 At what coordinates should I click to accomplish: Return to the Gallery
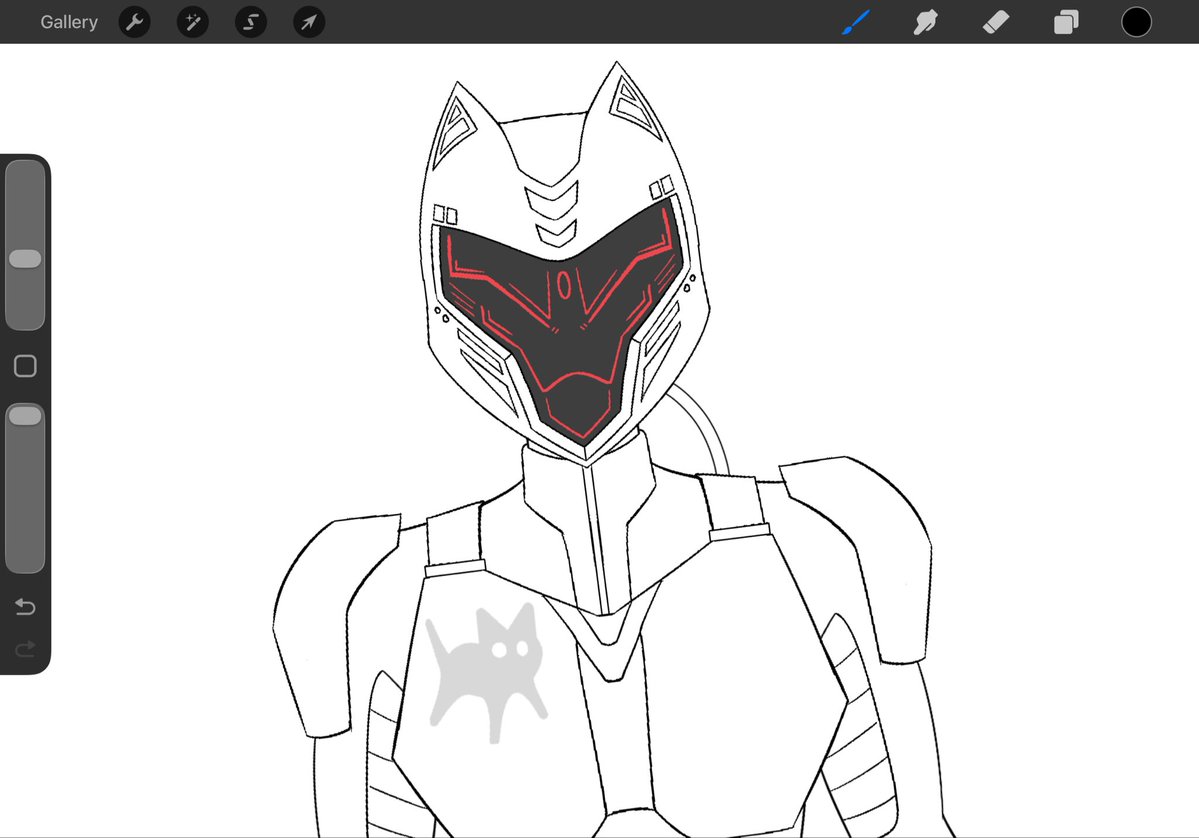tap(69, 22)
